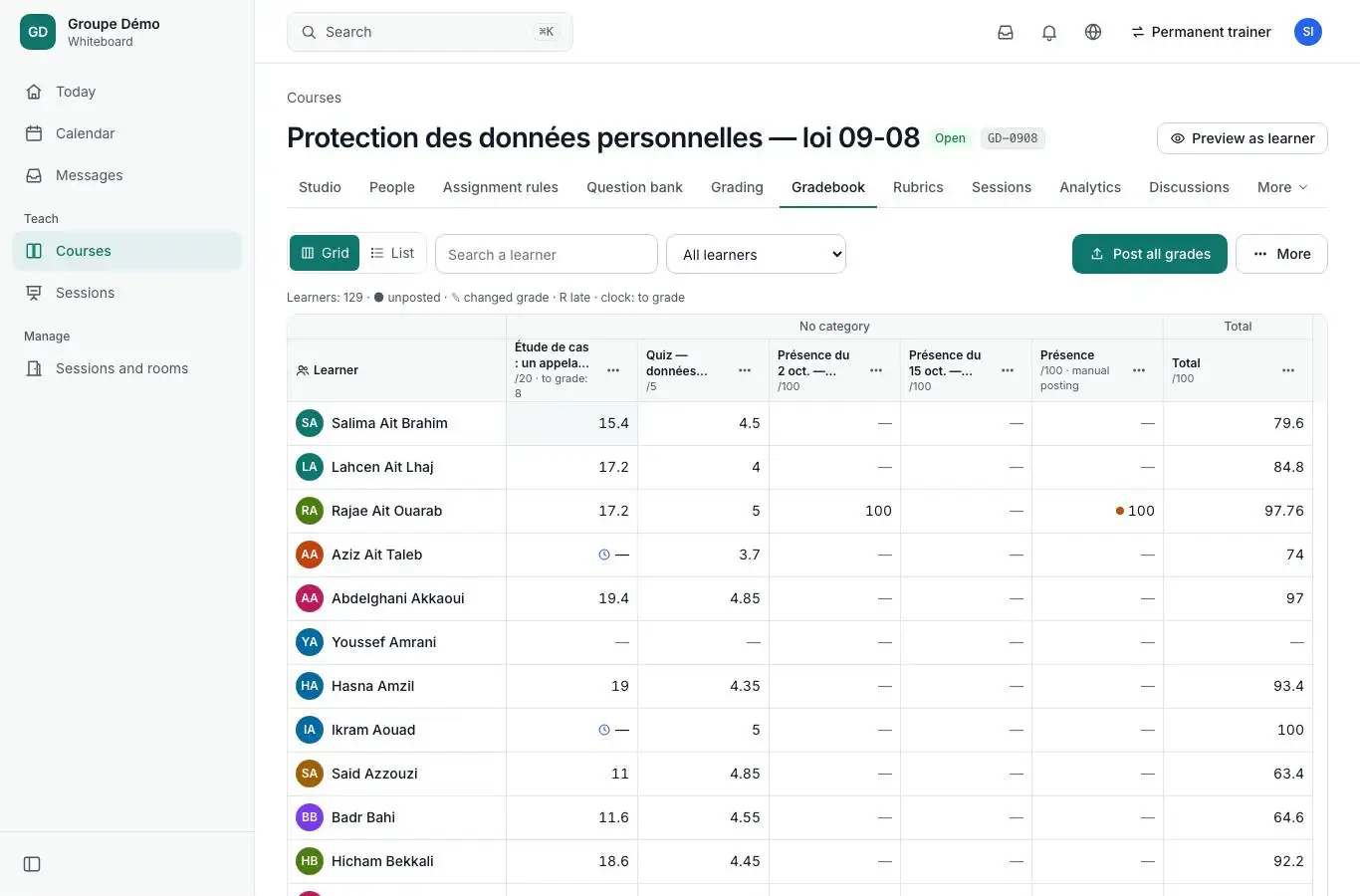The width and height of the screenshot is (1360, 896).
Task: Focus the Search a learner field
Action: pos(547,254)
